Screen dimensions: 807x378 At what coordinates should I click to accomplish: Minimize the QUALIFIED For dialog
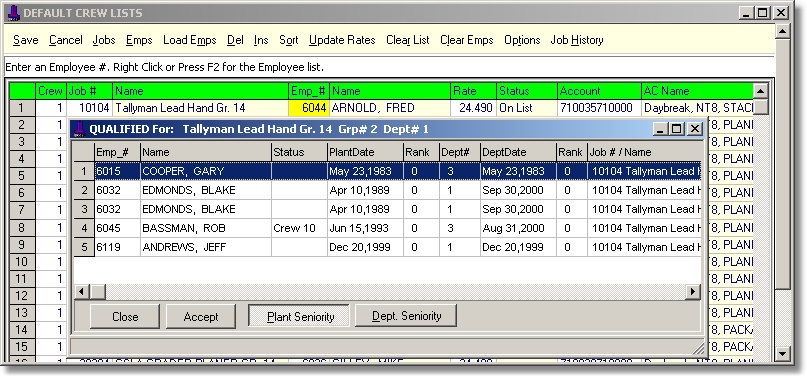(661, 129)
